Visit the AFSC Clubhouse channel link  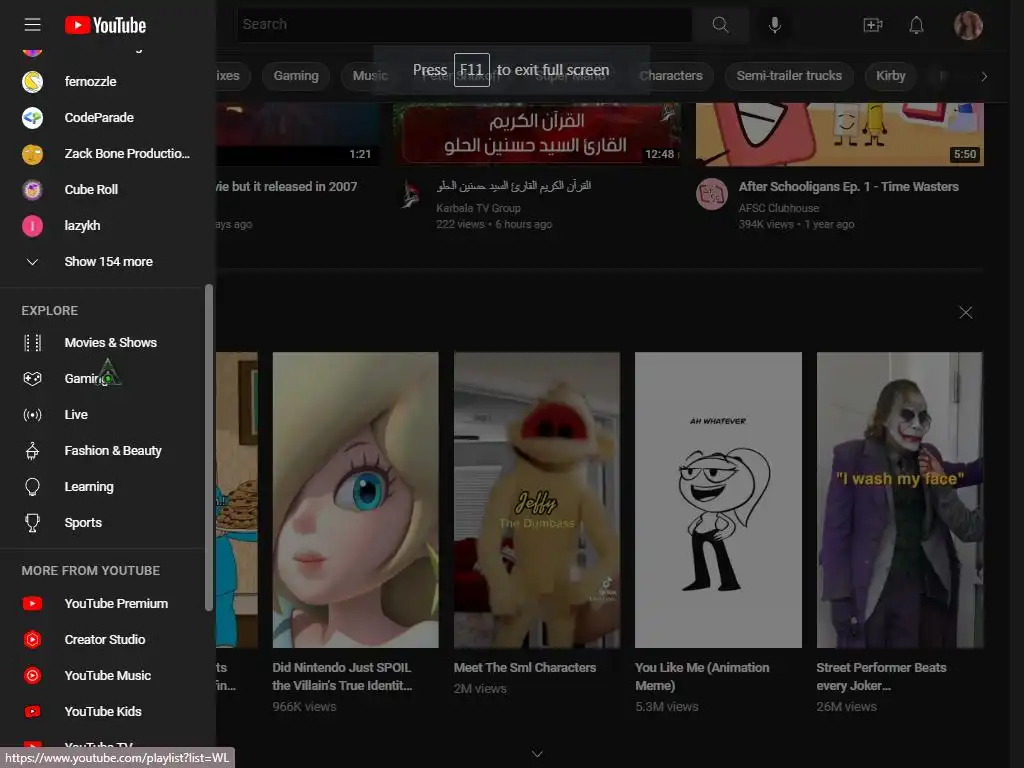[x=778, y=208]
